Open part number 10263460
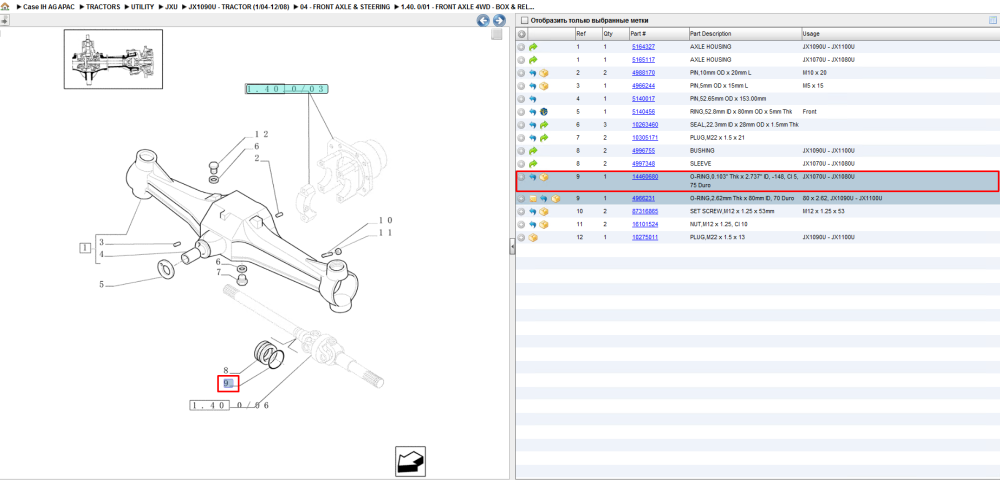This screenshot has width=1000, height=480. tap(645, 124)
